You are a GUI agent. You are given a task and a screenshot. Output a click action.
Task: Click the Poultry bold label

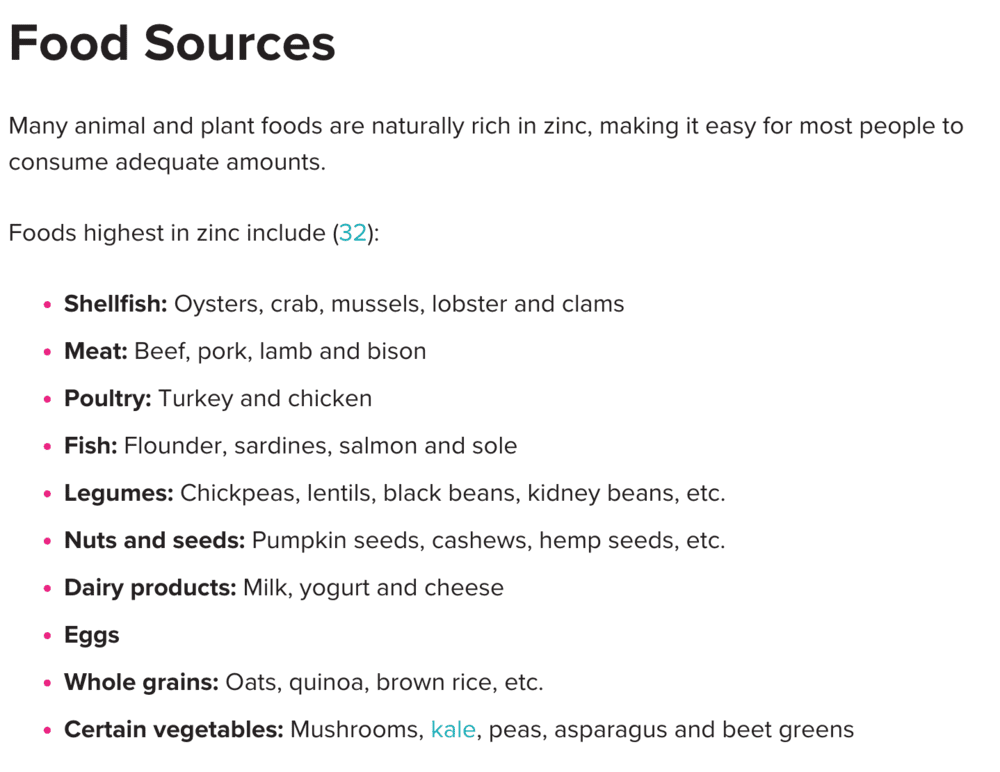[108, 399]
